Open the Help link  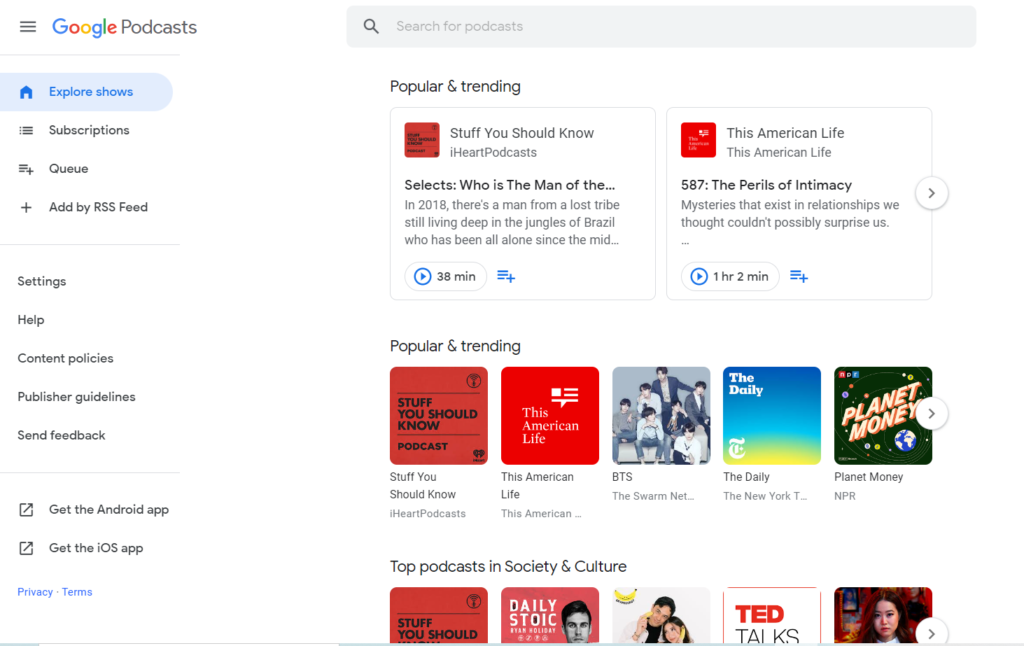[x=31, y=320]
